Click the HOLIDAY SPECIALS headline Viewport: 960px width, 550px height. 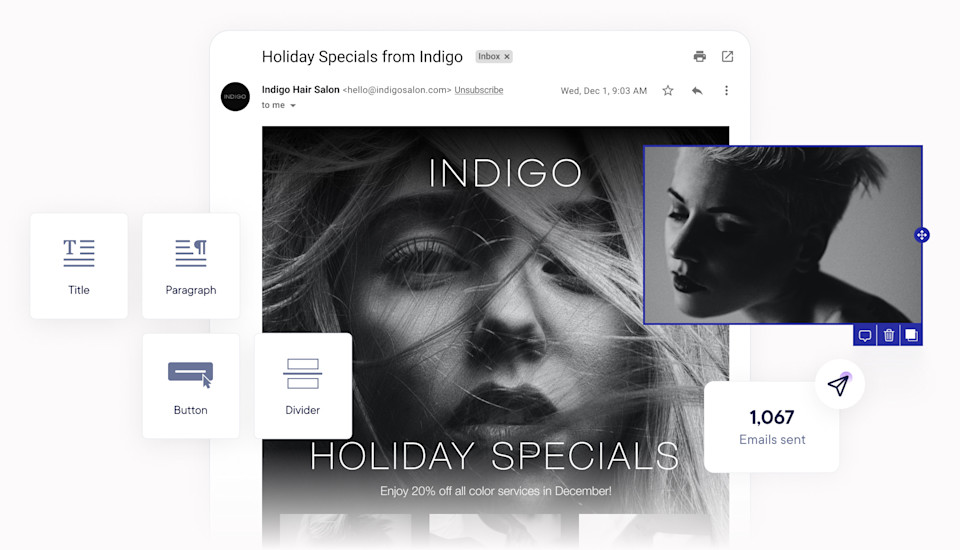click(495, 456)
